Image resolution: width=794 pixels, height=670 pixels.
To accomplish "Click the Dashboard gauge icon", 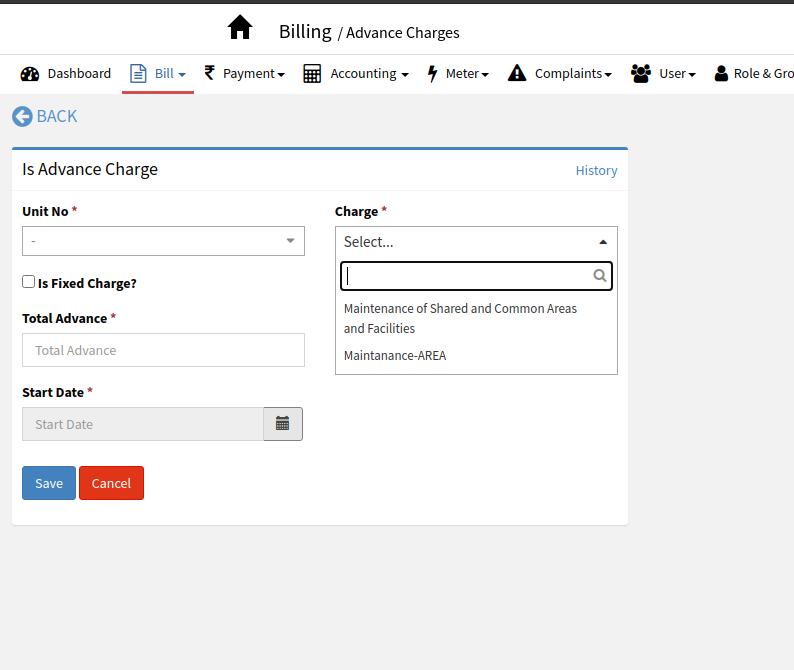I will (30, 74).
